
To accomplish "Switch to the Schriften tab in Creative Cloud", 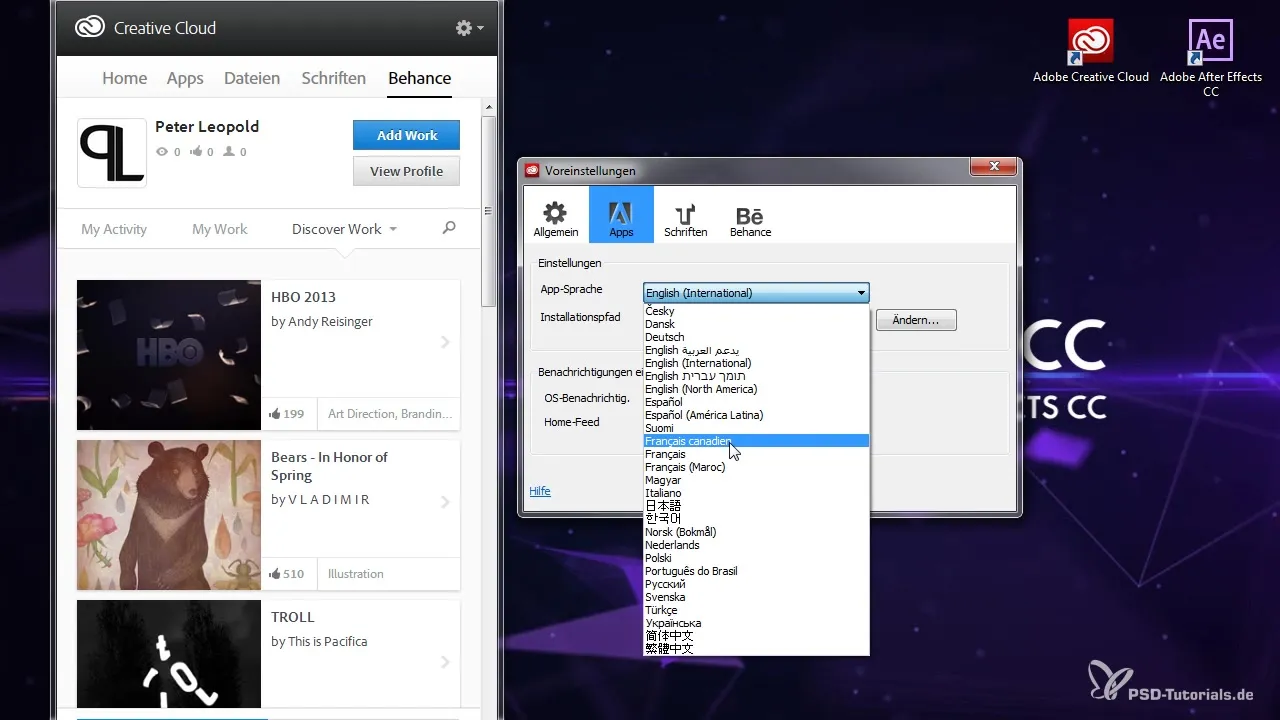I will (333, 78).
